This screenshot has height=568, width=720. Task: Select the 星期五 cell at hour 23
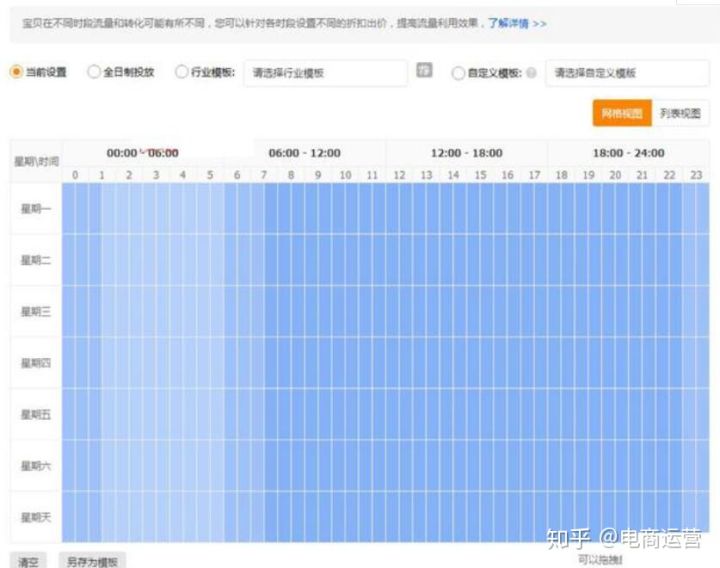[x=696, y=414]
